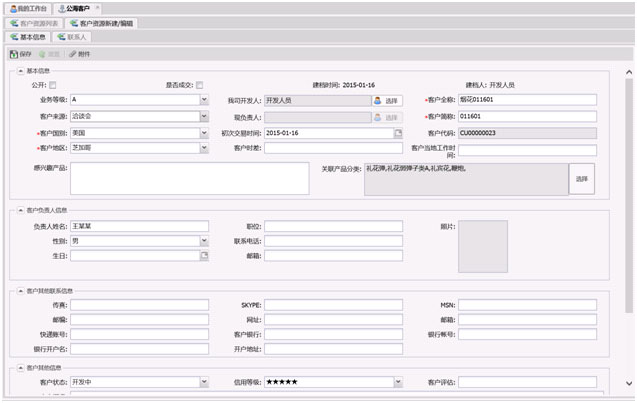
Task: Click the 照片 photo placeholder
Action: coord(476,246)
